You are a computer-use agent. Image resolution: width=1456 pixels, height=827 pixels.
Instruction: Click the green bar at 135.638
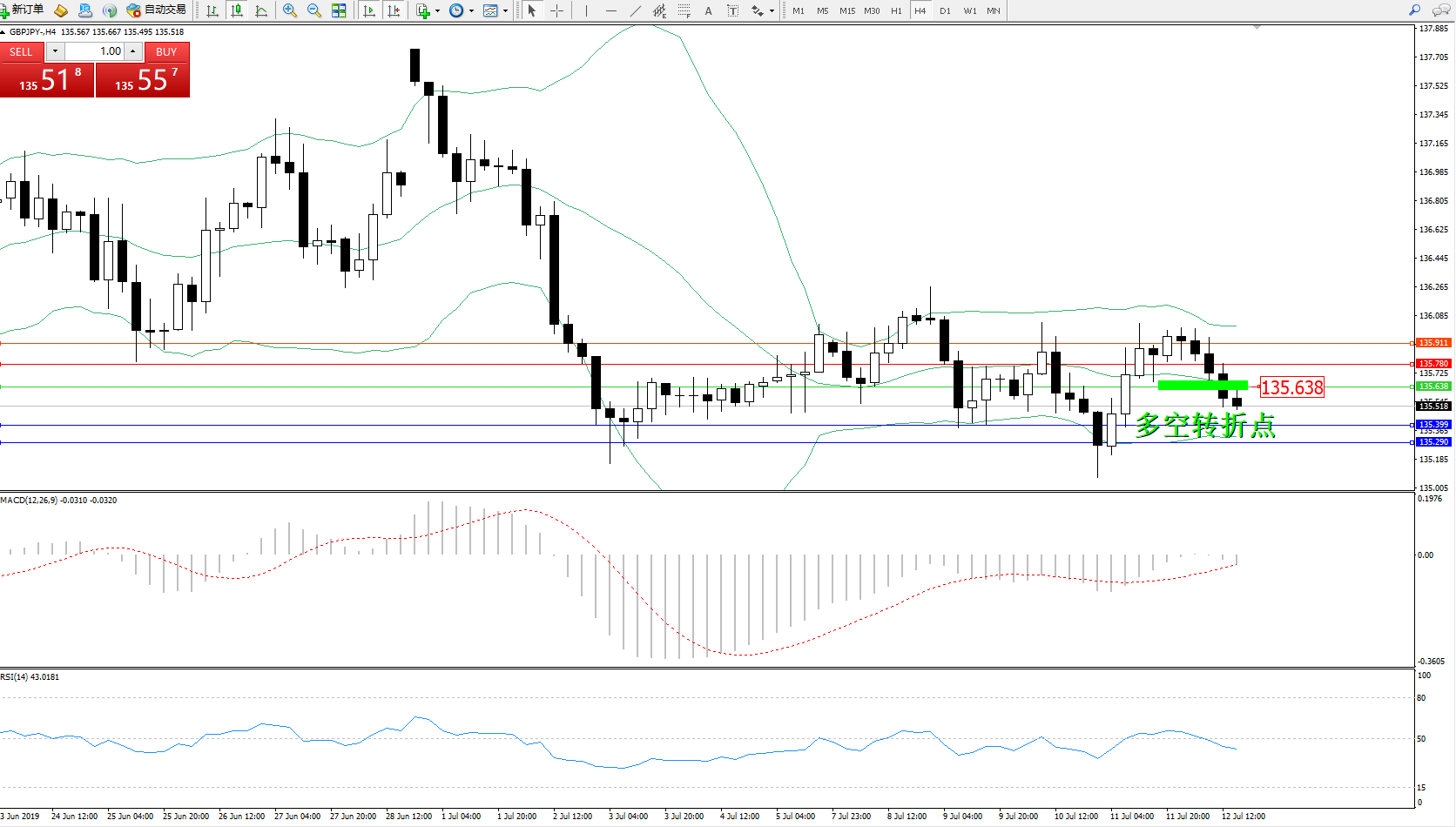tap(1202, 385)
